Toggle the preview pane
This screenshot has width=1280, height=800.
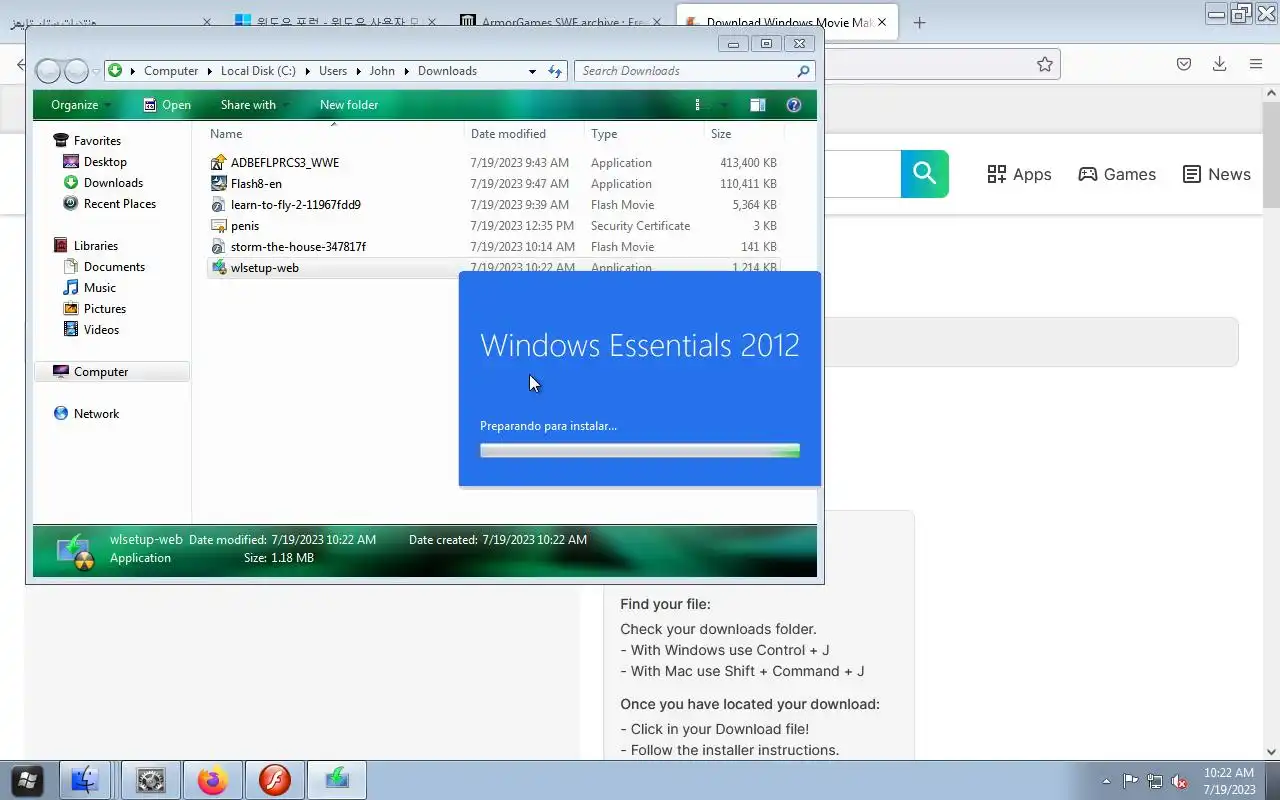click(x=758, y=105)
